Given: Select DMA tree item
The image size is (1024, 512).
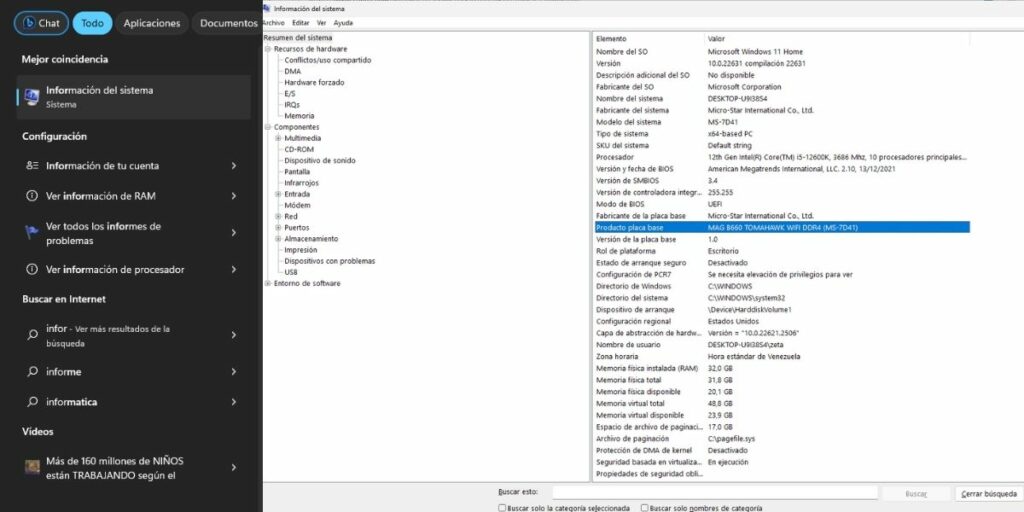Looking at the screenshot, I should click(x=293, y=71).
